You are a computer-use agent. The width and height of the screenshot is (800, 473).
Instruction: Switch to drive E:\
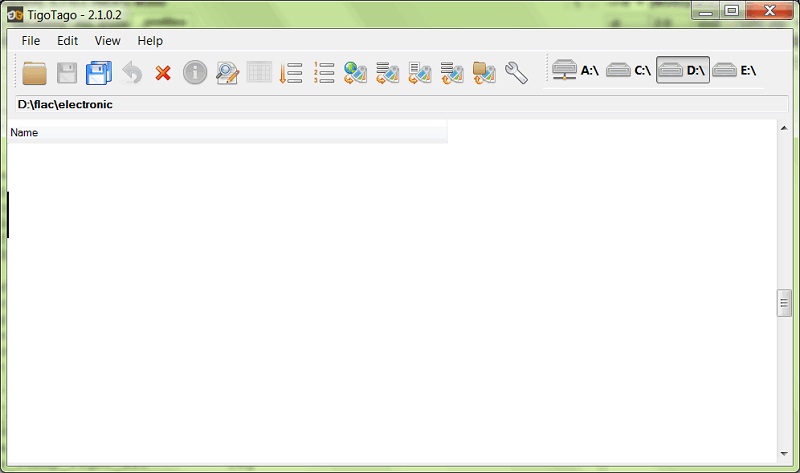click(x=735, y=70)
